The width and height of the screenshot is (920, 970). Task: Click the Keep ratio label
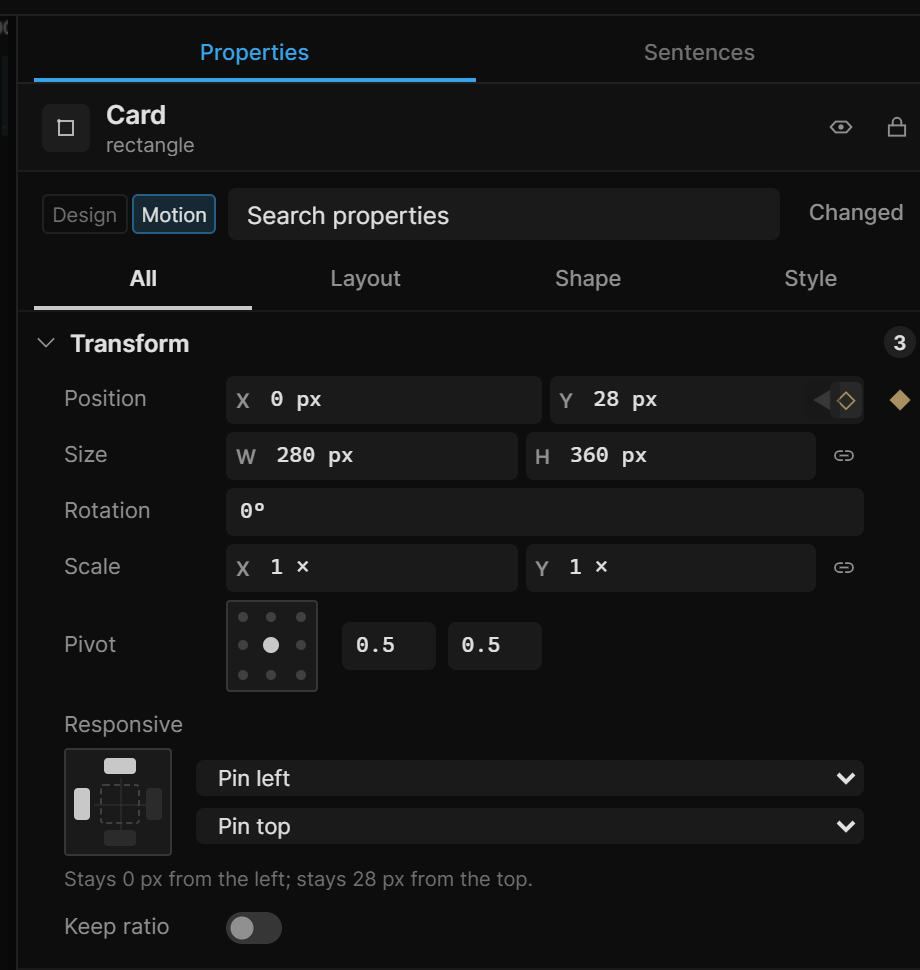116,927
